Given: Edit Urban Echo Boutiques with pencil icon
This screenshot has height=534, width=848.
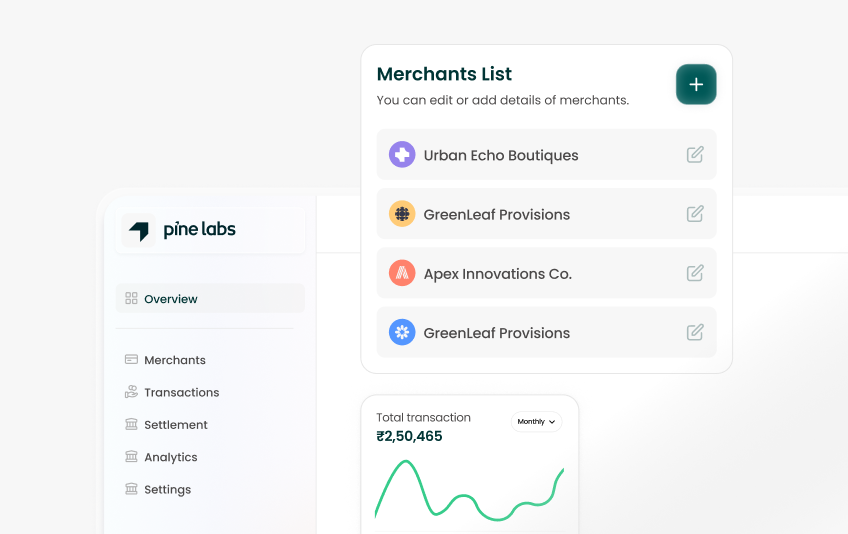Looking at the screenshot, I should pos(695,155).
